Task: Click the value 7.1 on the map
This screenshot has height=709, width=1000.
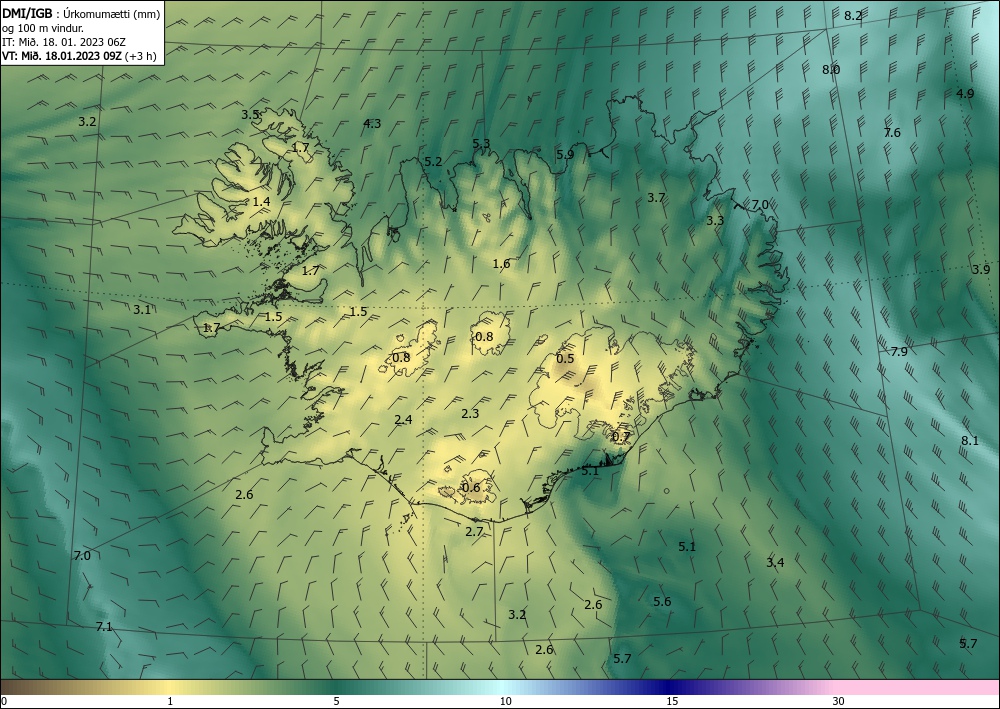Action: 104,627
